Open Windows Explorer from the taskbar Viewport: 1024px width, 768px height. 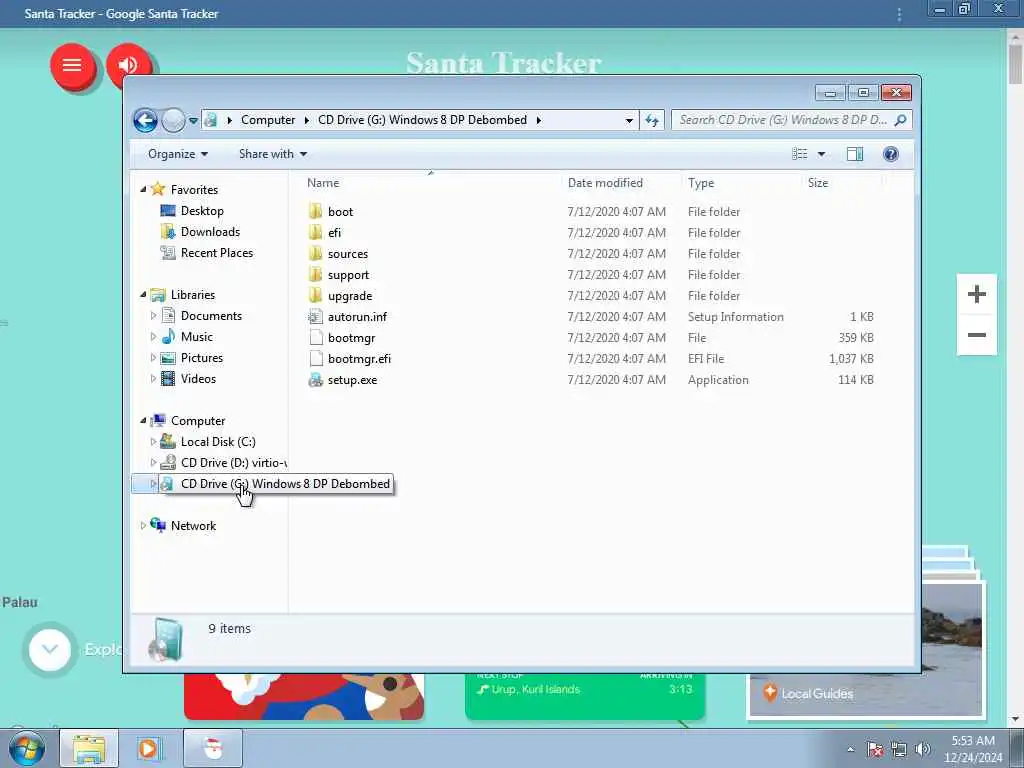pos(89,748)
